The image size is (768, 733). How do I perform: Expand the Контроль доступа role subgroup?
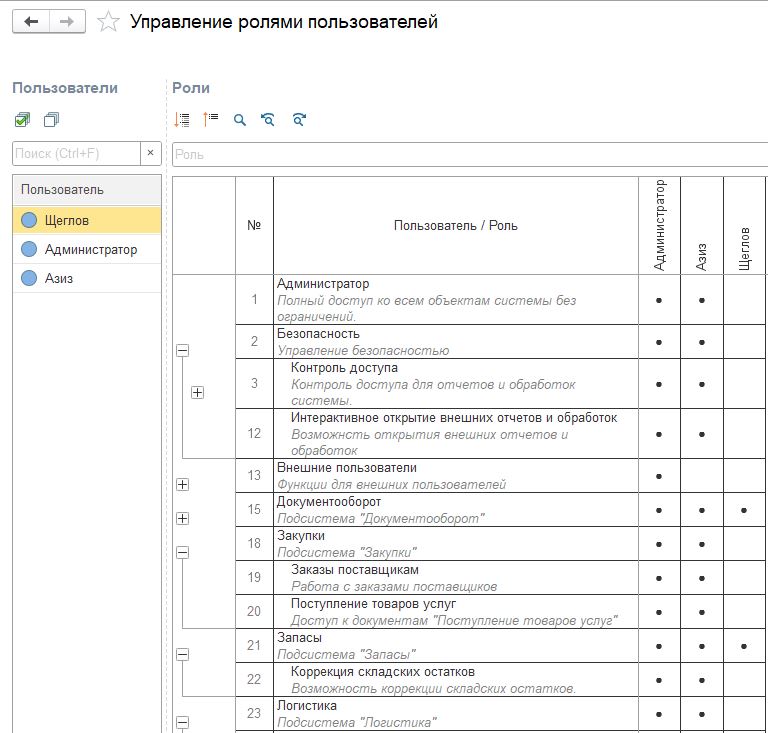point(197,393)
